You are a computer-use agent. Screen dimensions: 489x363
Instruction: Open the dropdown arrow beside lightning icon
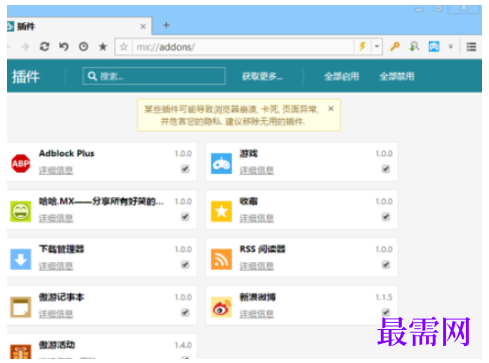(377, 46)
